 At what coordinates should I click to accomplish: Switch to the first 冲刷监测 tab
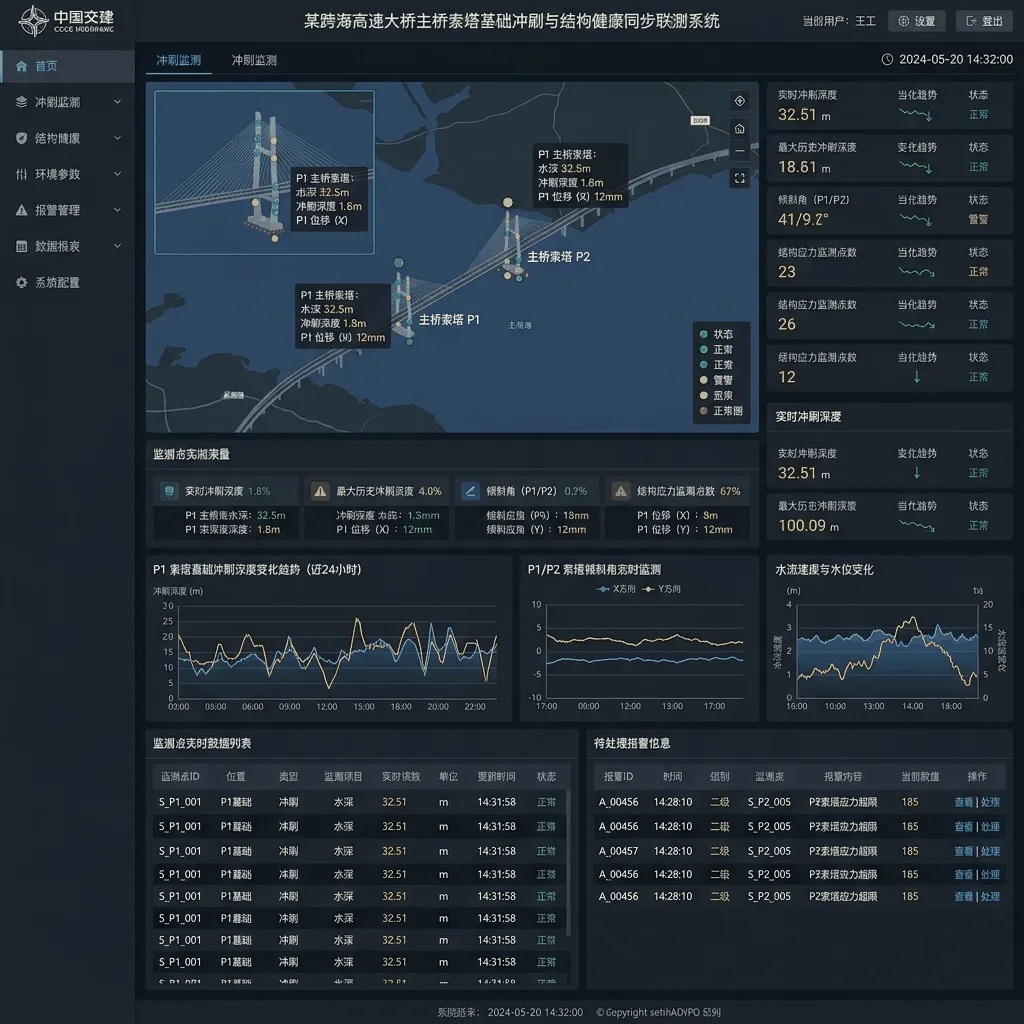point(178,60)
